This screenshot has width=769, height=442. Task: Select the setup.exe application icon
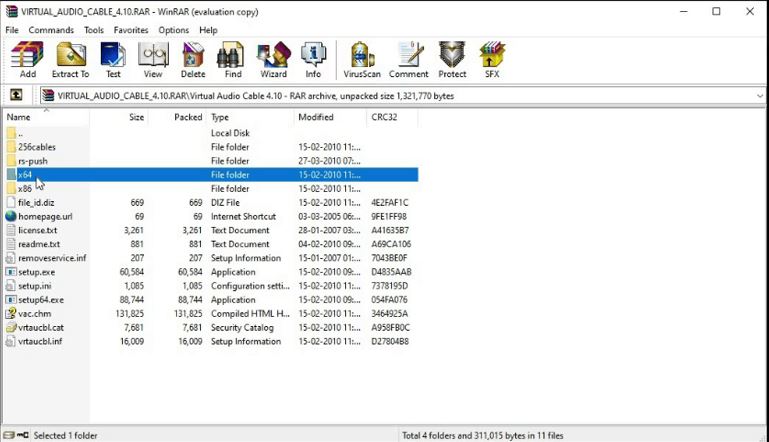(x=11, y=272)
